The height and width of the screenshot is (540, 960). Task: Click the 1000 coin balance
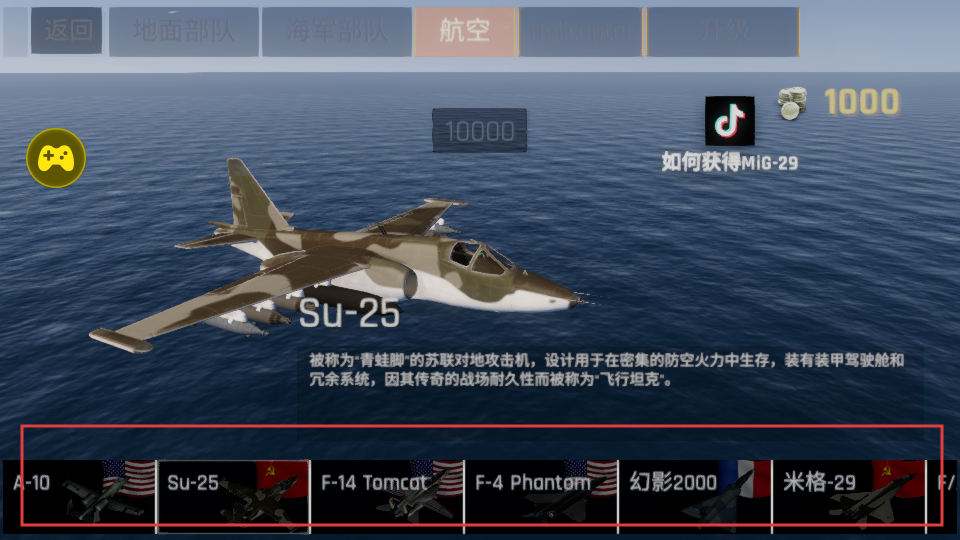pyautogui.click(x=861, y=102)
